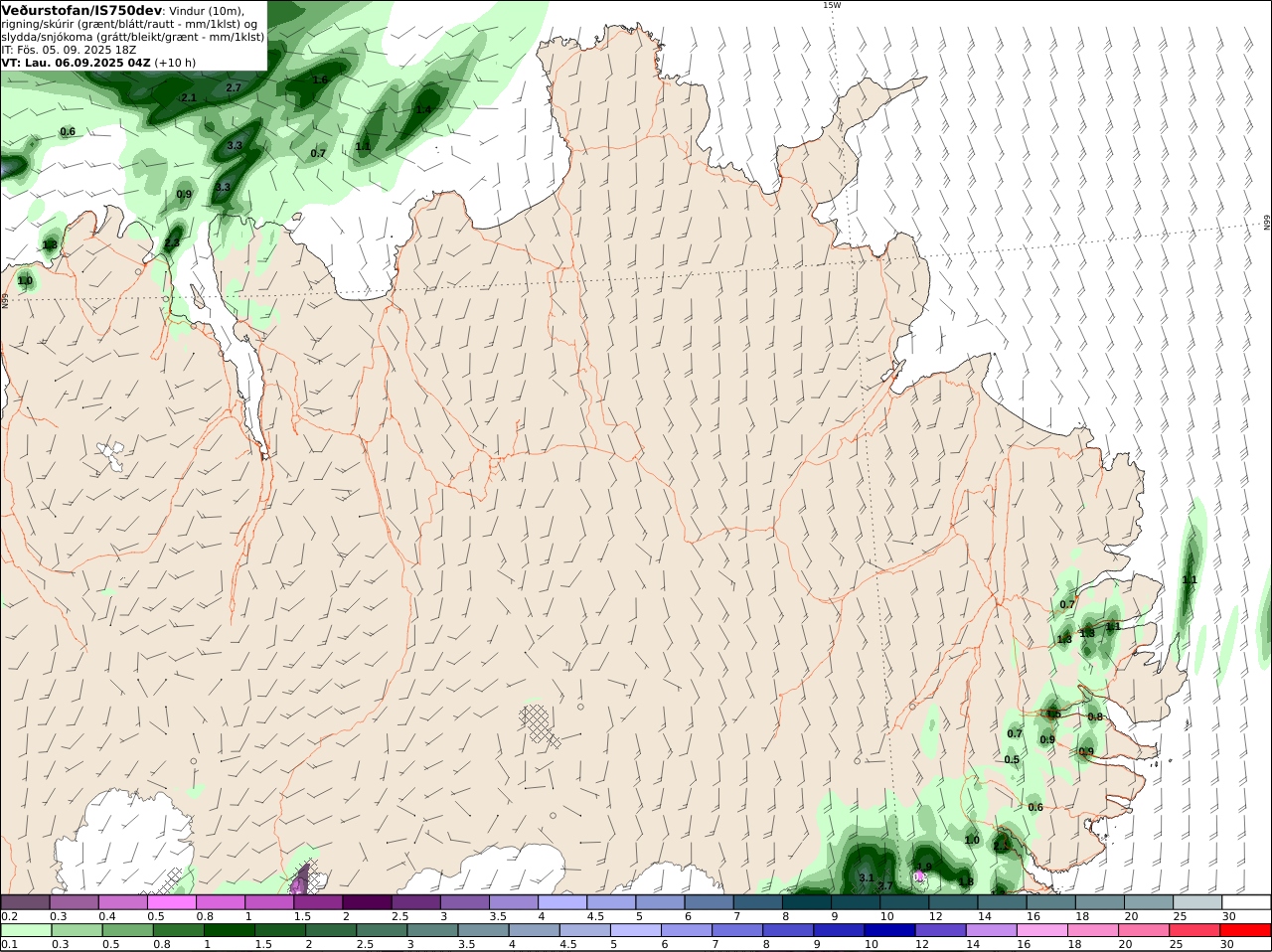Screen dimensions: 1272x952
Task: Click the 3.1 precipitation value on the map
Action: tap(866, 878)
